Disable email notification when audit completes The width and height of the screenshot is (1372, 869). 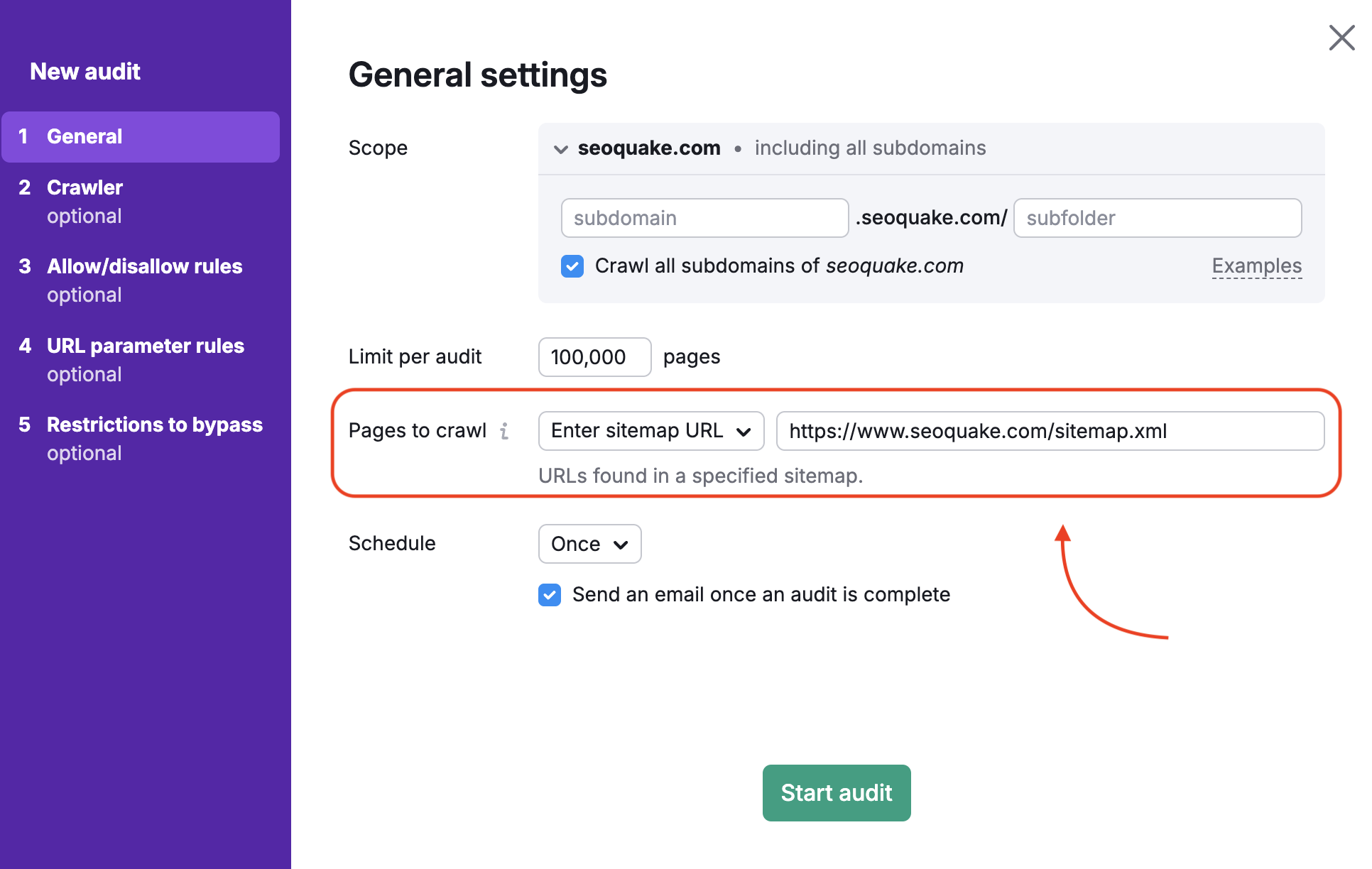pos(549,595)
